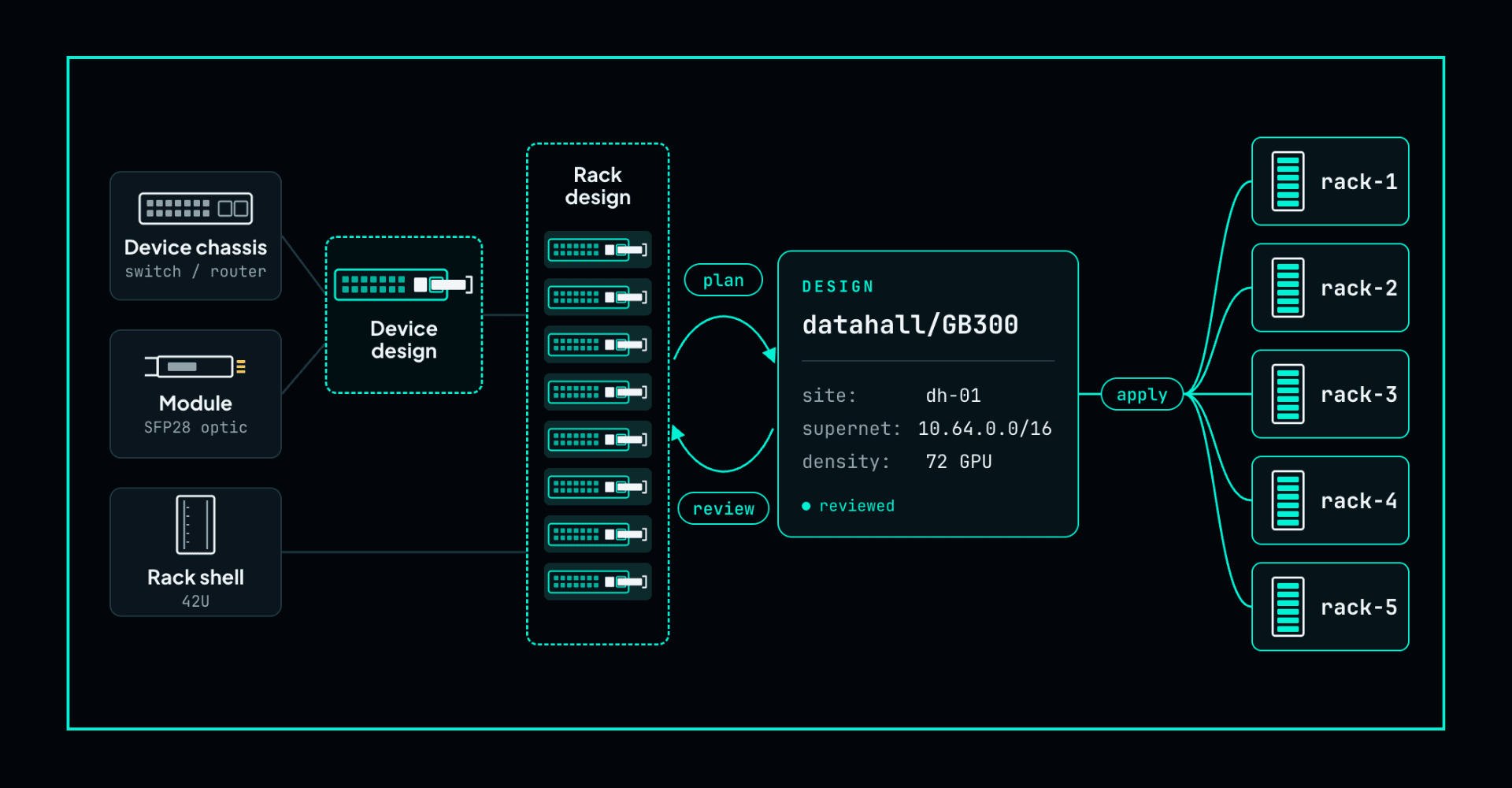Image resolution: width=1512 pixels, height=788 pixels.
Task: Click the Device chassis switch icon
Action: 195,208
